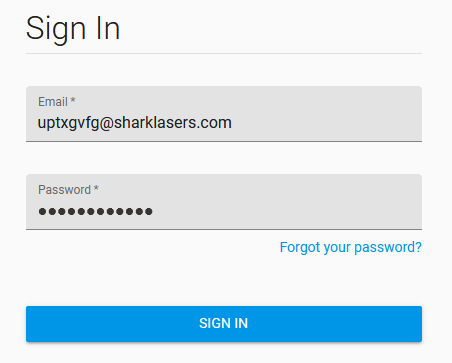This screenshot has width=452, height=363.
Task: Follow the password recovery link
Action: 351,247
